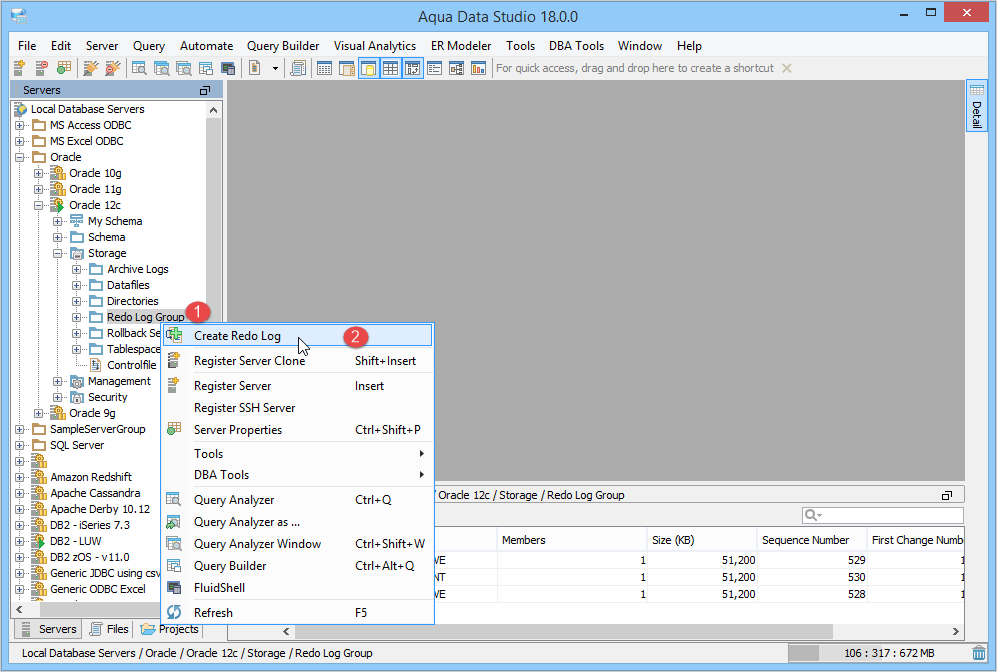Expand the MS Excel ODBC folder
997x672 pixels.
point(20,141)
